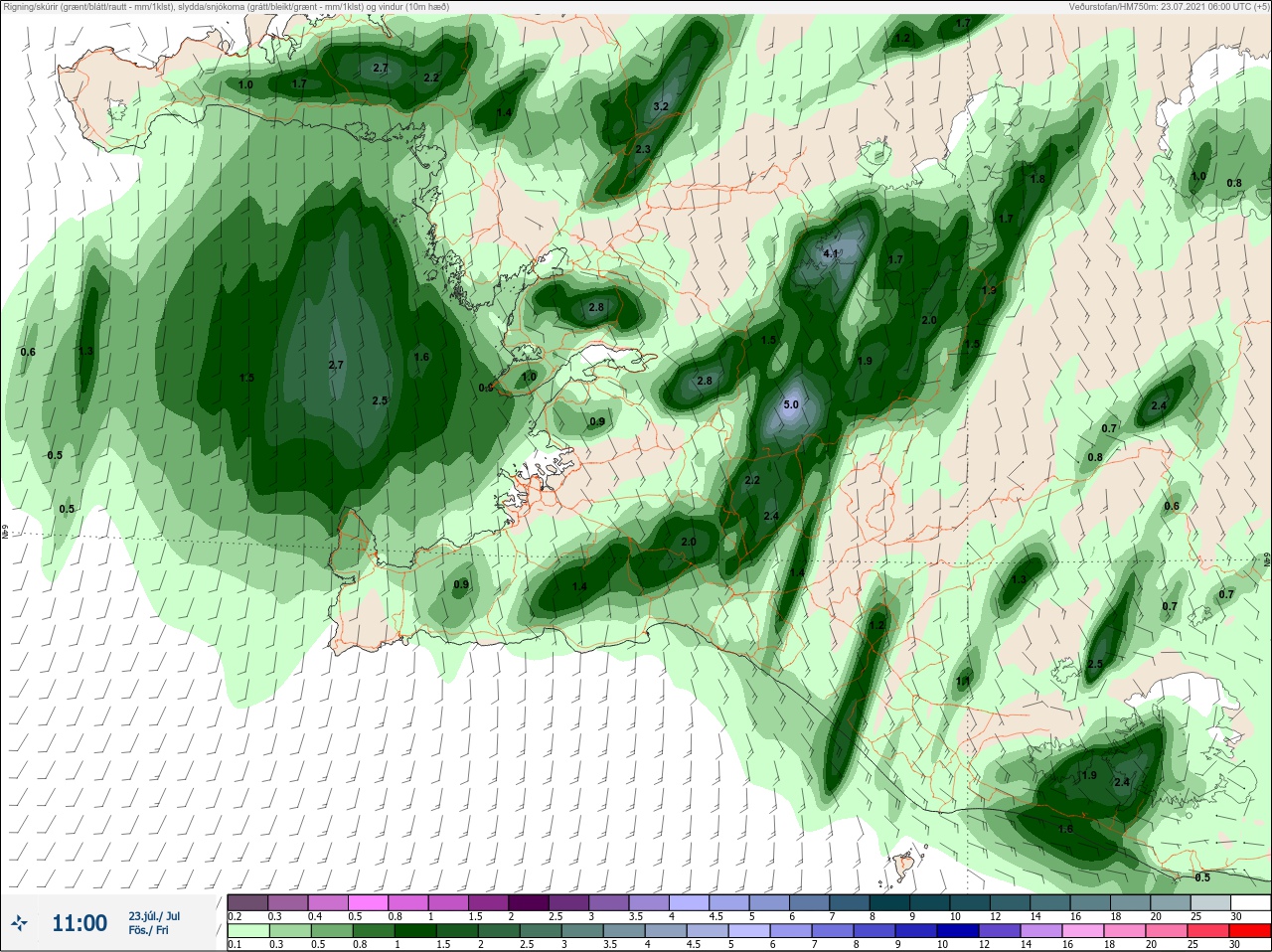Click upper legend scale label 0.4
This screenshot has height=952, width=1272.
[315, 916]
